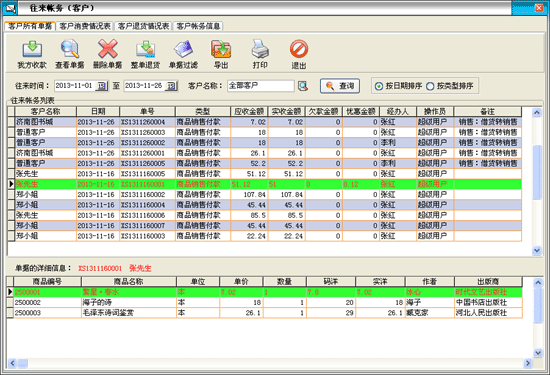Image resolution: width=550 pixels, height=375 pixels.
Task: Click the 查询 search button
Action: coord(340,86)
